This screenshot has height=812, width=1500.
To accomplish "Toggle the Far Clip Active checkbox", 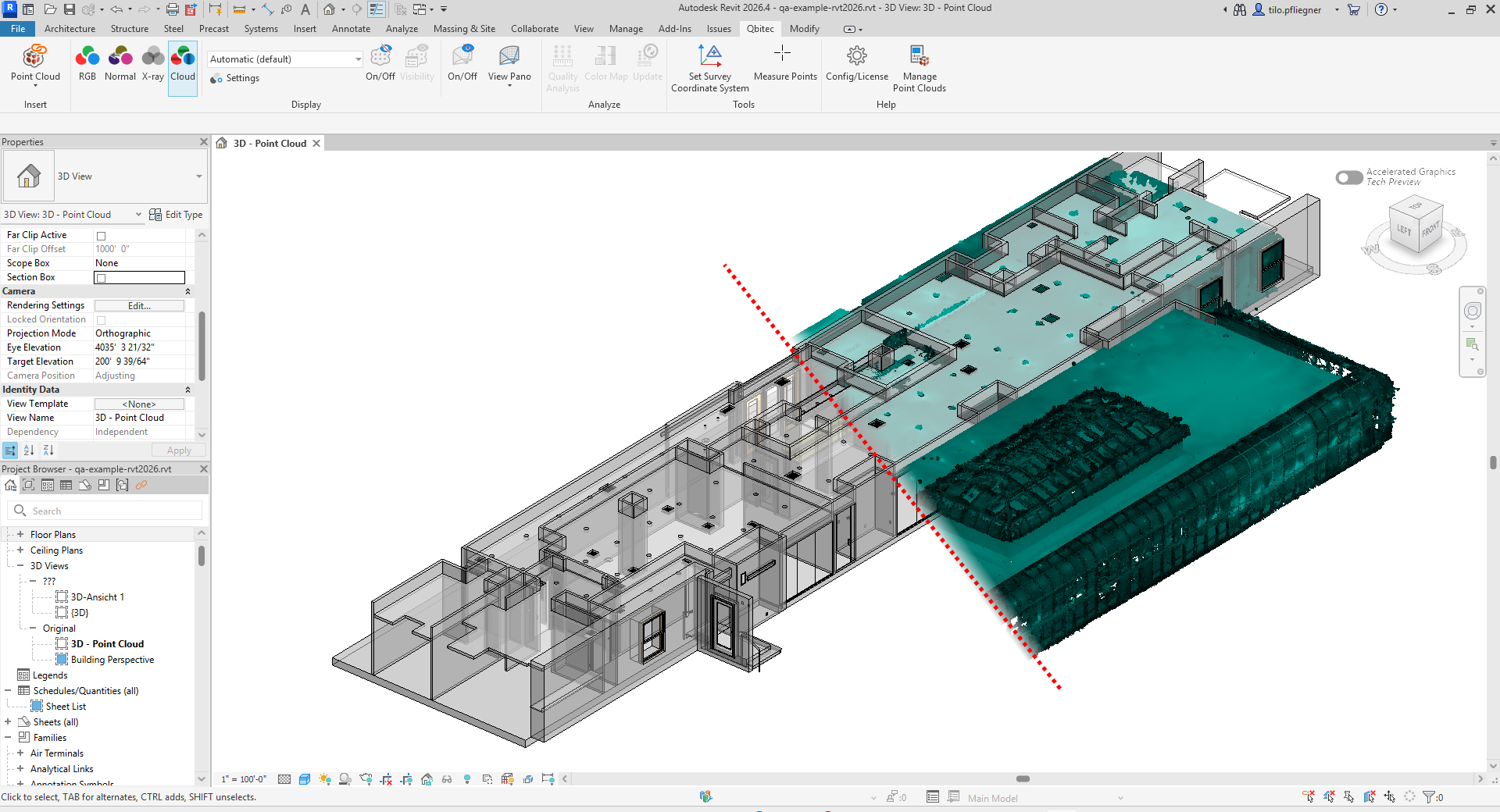I will point(101,236).
